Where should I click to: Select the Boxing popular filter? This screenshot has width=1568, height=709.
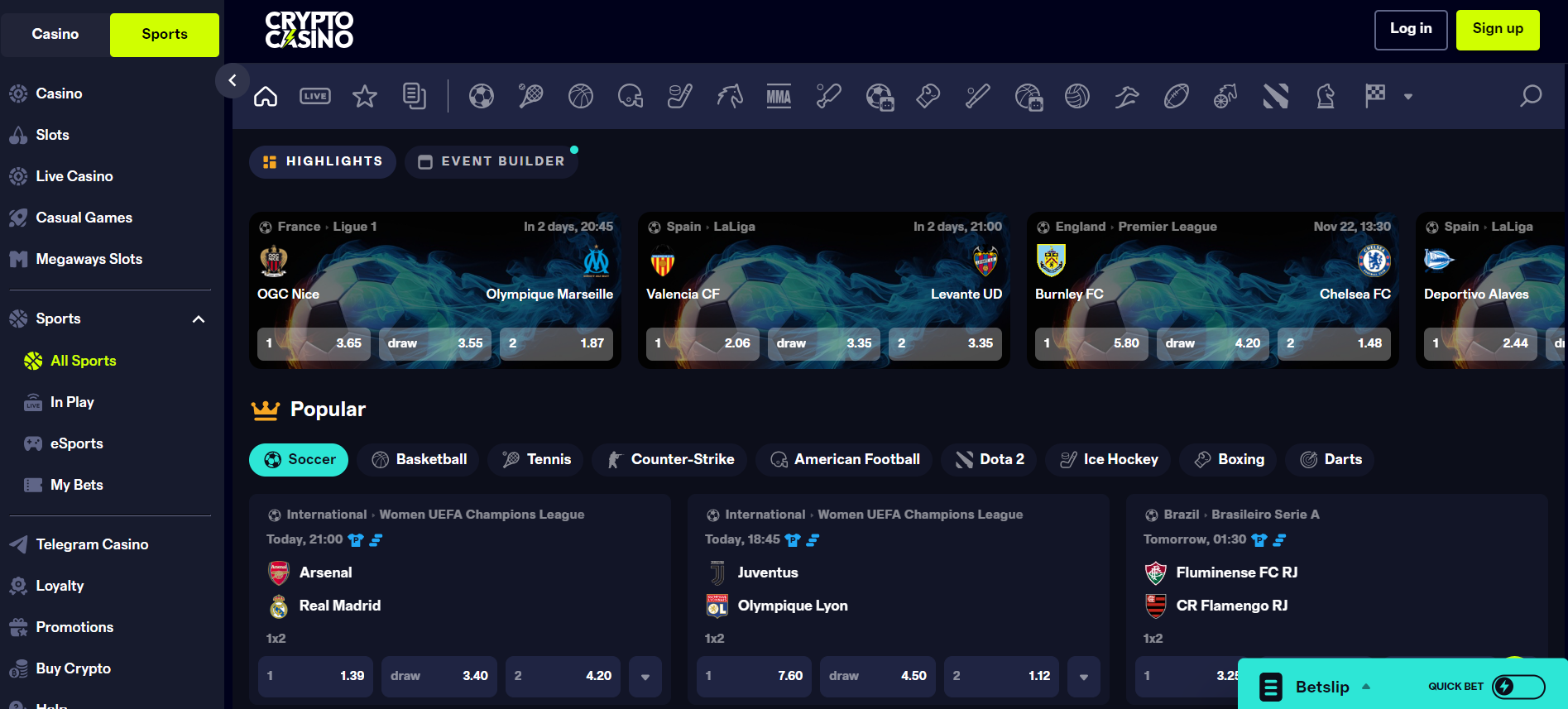coord(1228,459)
